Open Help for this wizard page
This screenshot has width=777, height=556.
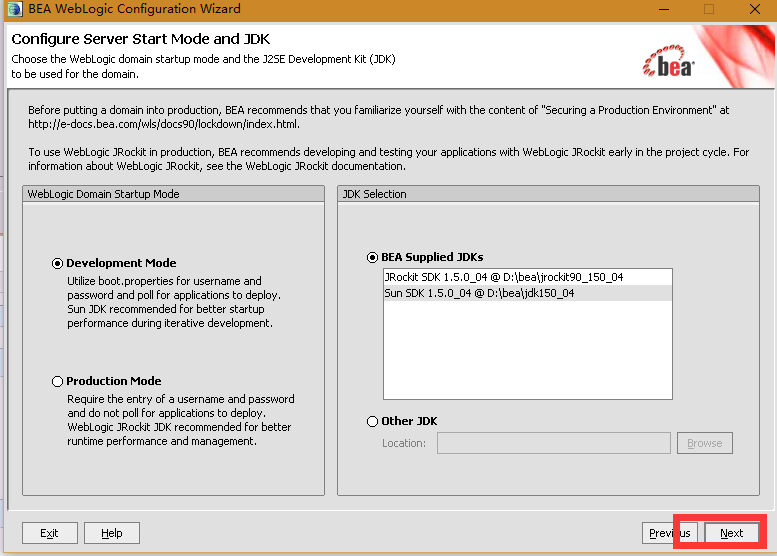coord(112,533)
